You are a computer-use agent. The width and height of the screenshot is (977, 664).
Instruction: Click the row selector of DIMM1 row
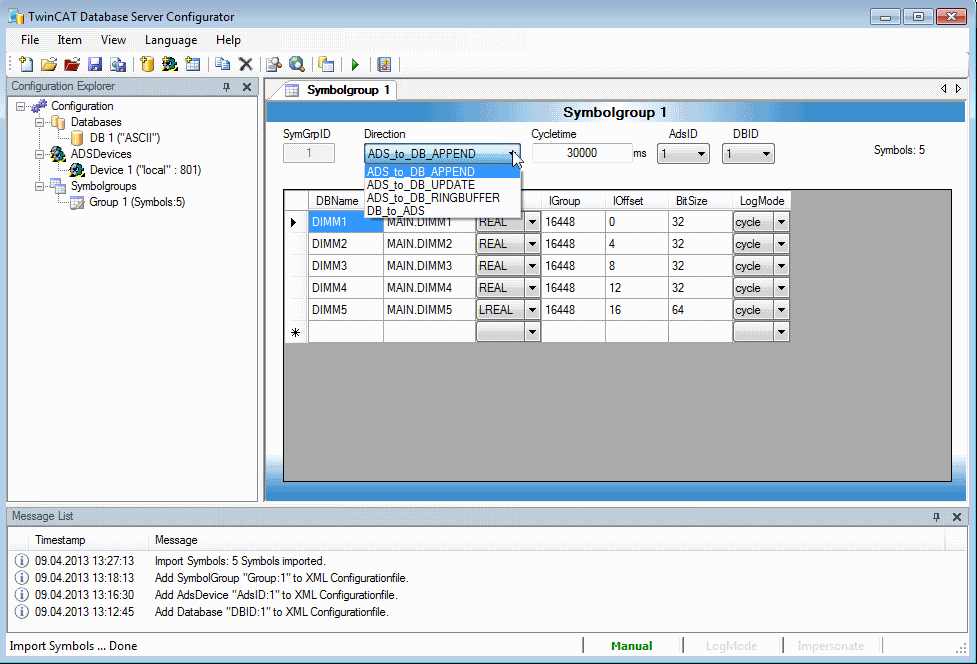coord(295,222)
